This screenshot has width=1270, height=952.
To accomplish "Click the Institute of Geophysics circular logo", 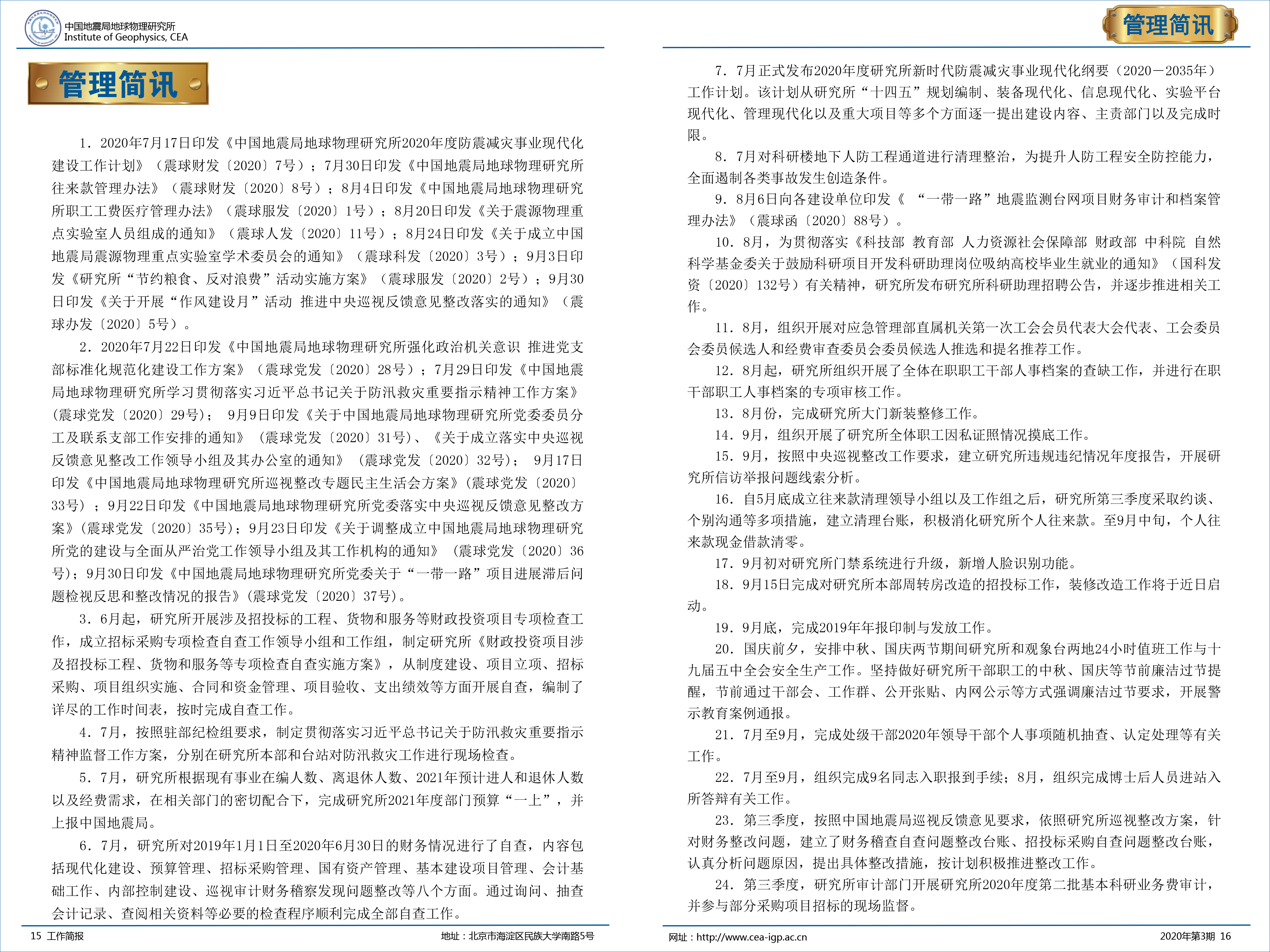I will click(x=43, y=29).
